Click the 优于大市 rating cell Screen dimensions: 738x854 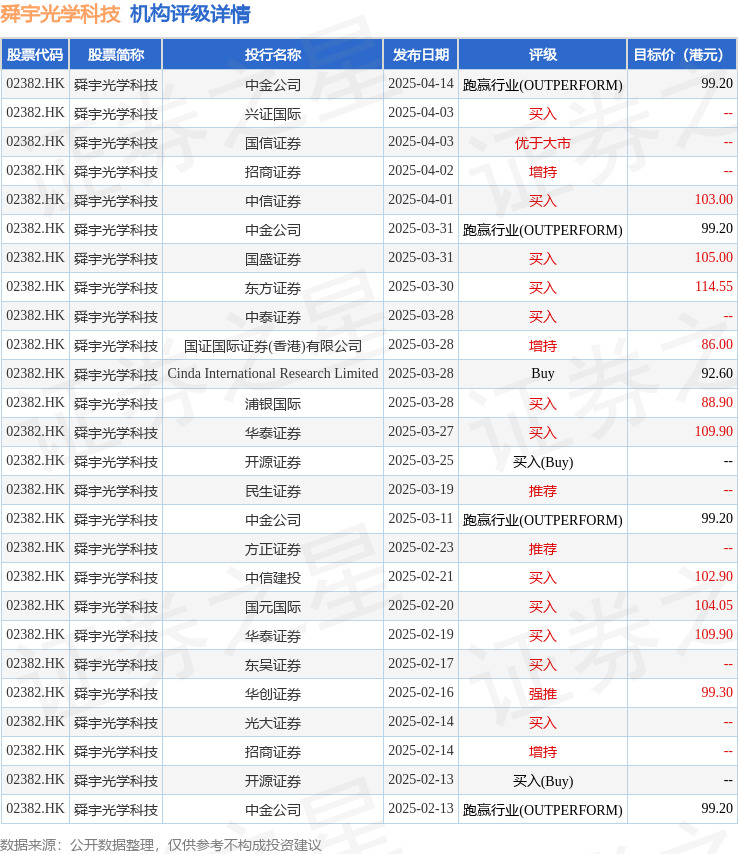click(x=543, y=143)
